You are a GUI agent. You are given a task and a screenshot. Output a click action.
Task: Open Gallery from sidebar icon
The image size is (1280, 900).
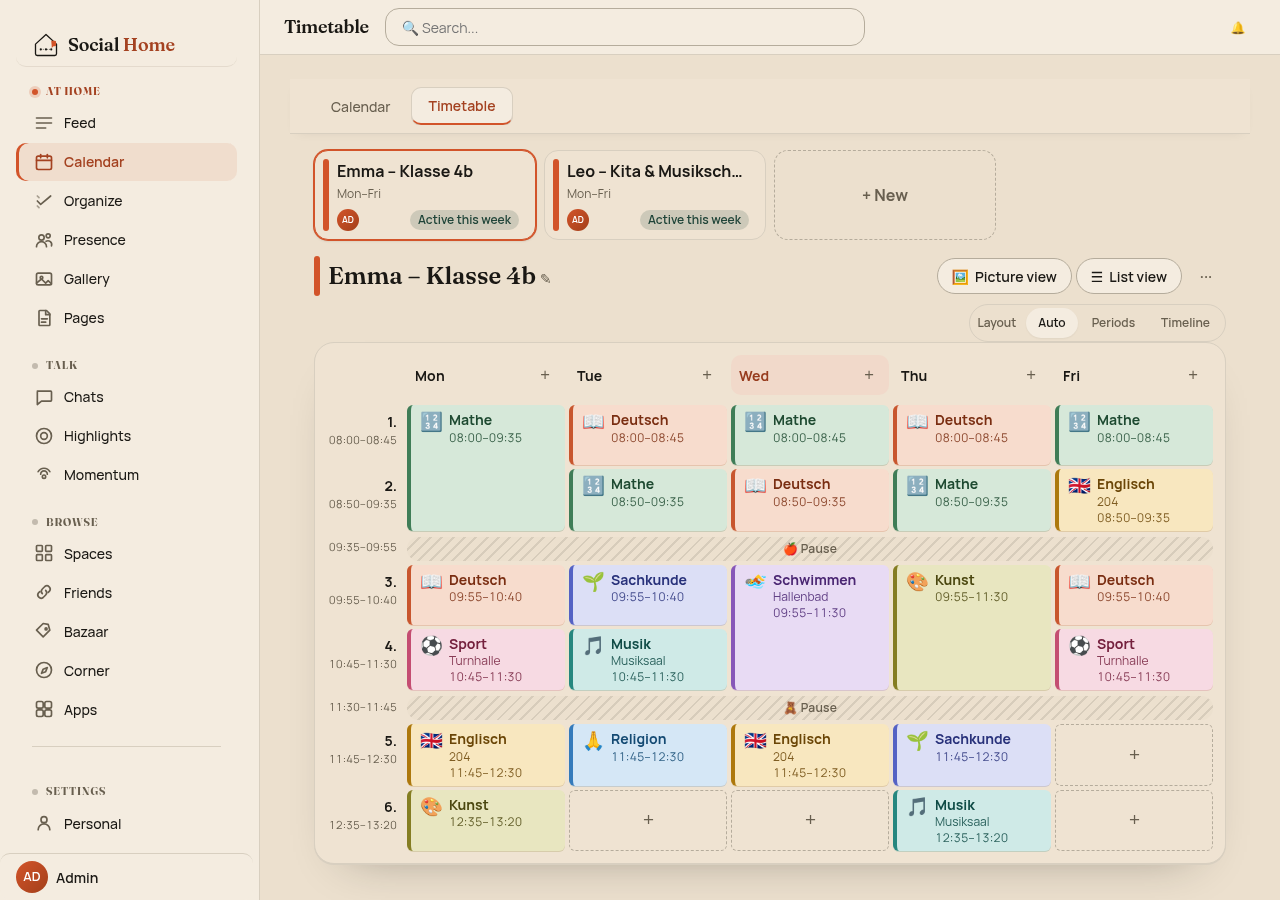click(44, 279)
